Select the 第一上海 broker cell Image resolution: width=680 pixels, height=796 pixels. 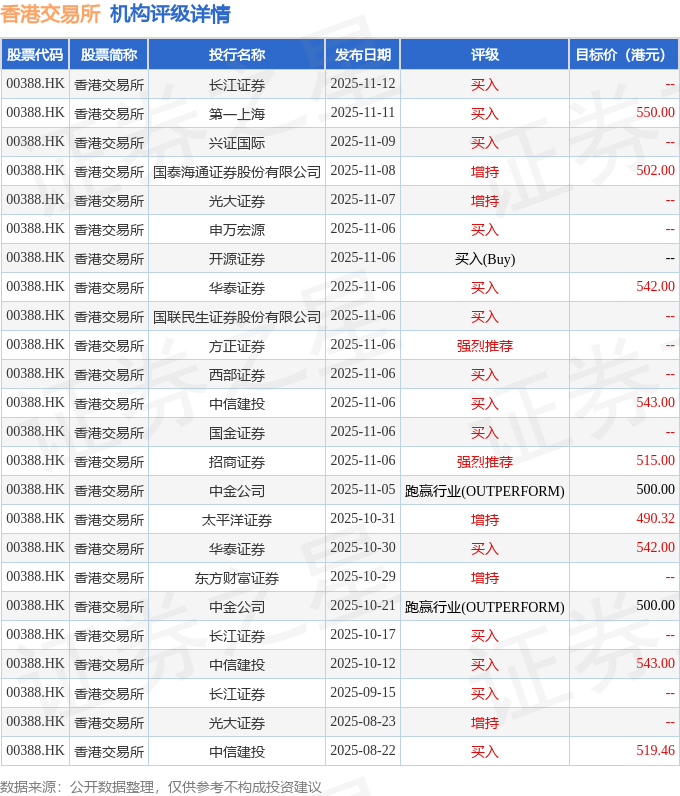tap(237, 114)
